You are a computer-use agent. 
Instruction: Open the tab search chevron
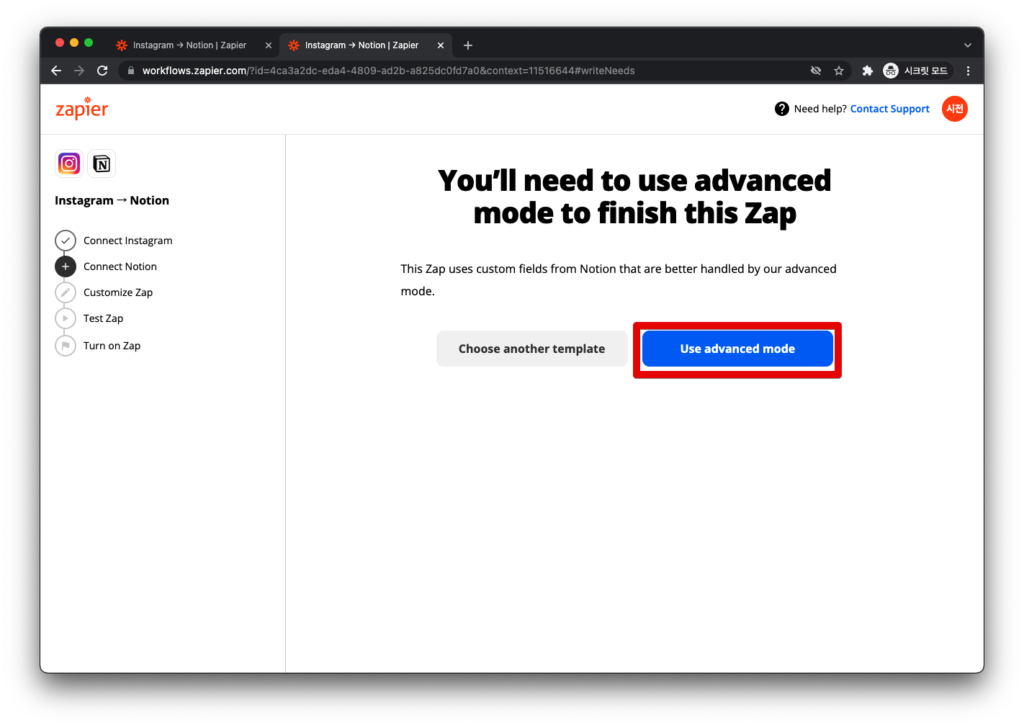pyautogui.click(x=968, y=45)
